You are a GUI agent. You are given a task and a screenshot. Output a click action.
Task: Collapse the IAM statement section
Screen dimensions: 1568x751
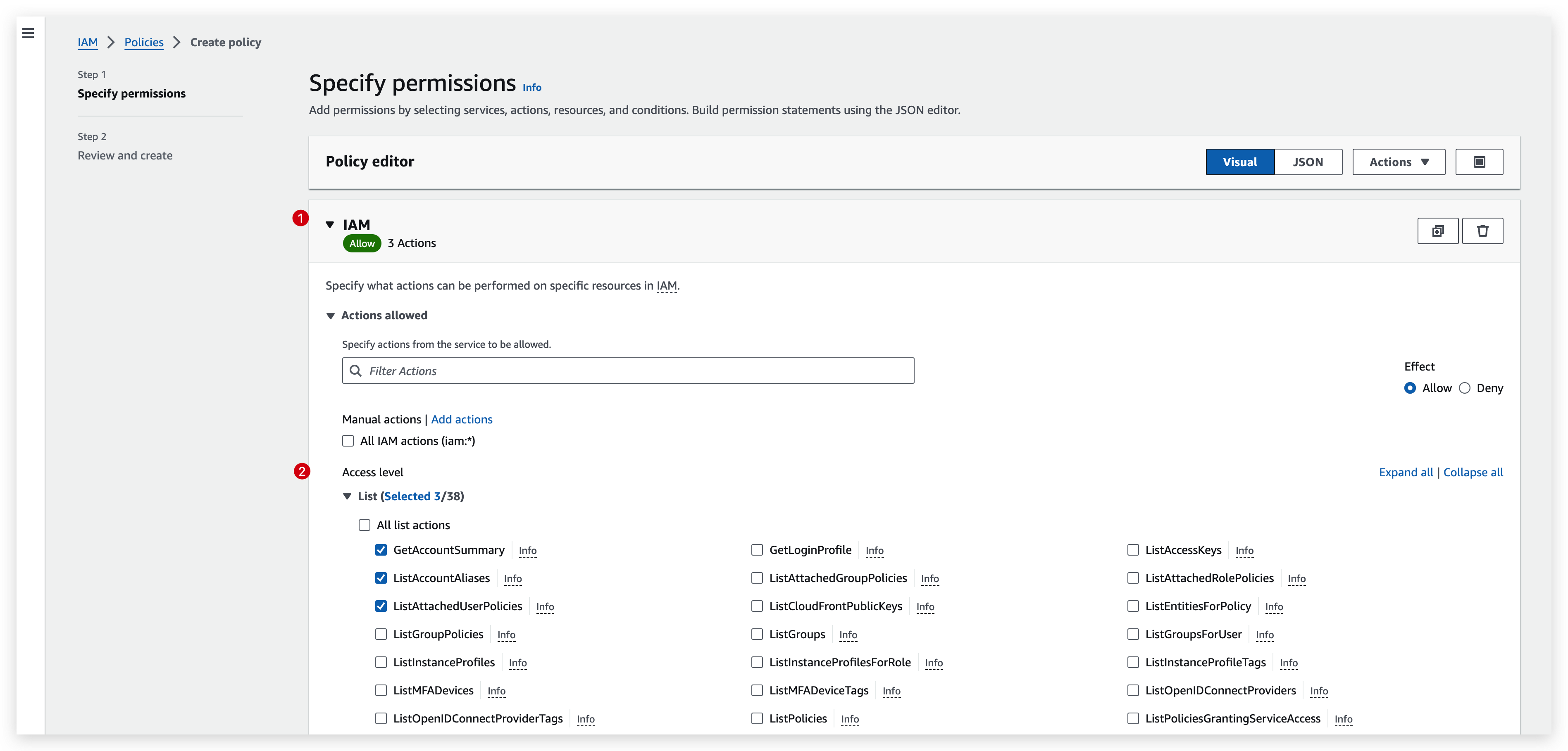coord(329,225)
